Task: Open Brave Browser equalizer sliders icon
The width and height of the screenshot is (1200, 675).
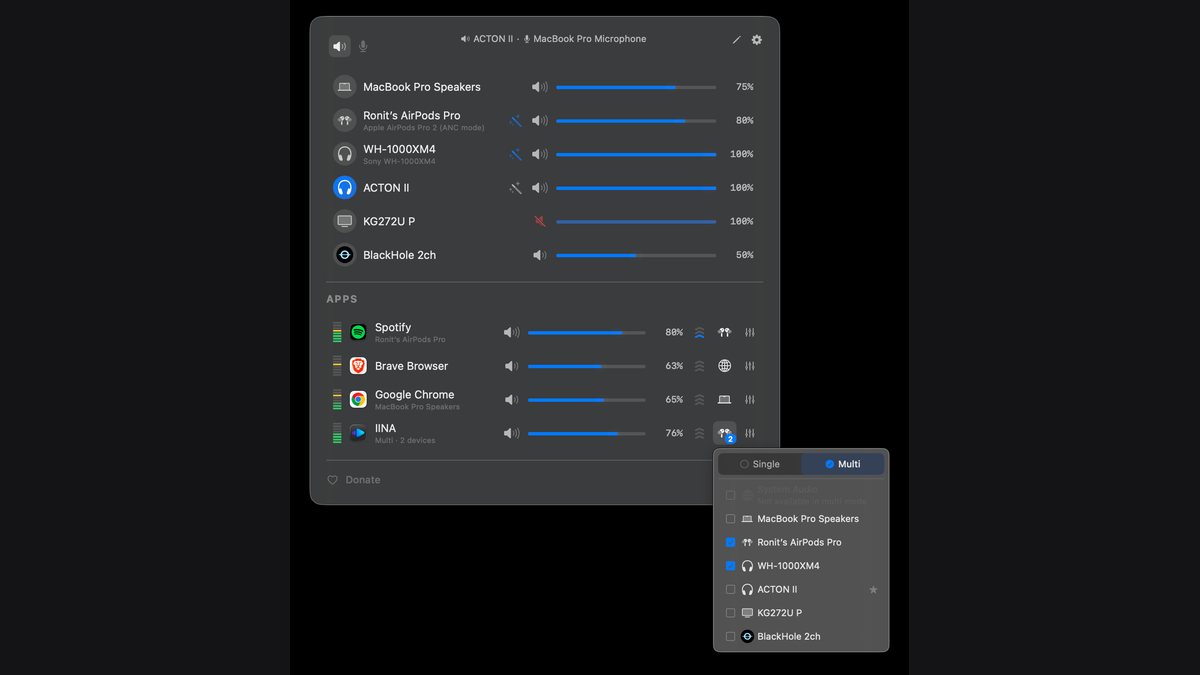Action: pyautogui.click(x=750, y=366)
